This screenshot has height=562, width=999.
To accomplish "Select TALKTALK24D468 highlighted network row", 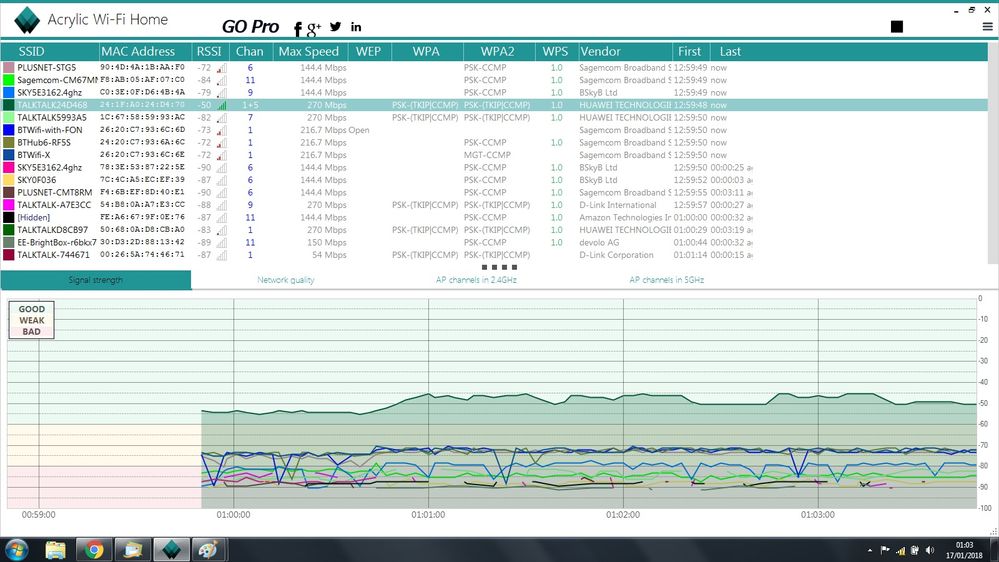I will click(494, 105).
